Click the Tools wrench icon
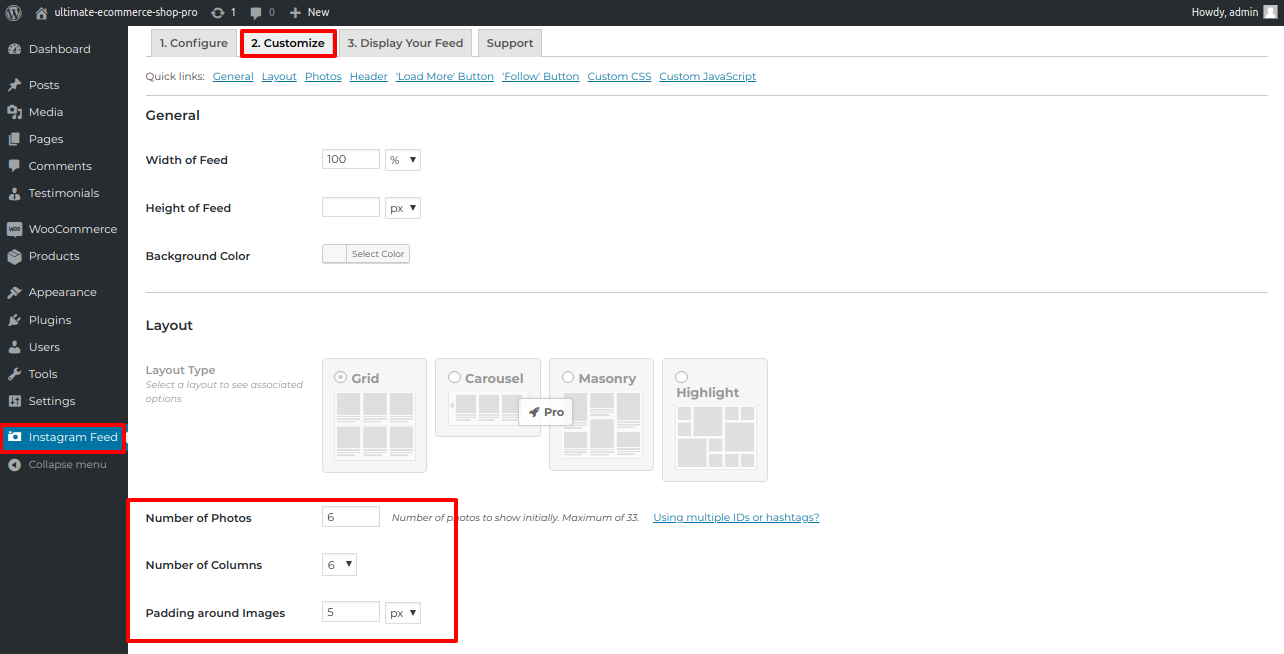Screen dimensions: 1284x654 point(14,374)
